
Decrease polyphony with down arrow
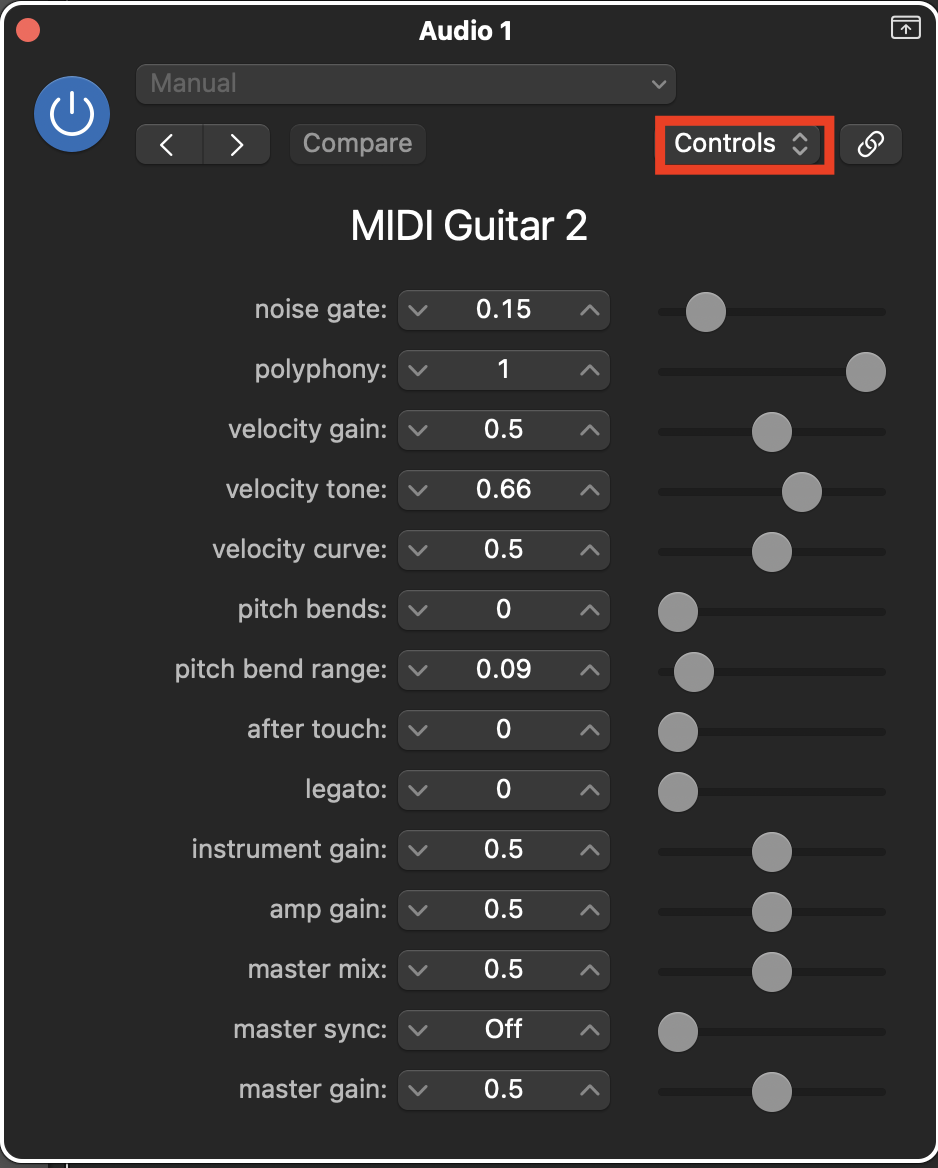(x=418, y=370)
